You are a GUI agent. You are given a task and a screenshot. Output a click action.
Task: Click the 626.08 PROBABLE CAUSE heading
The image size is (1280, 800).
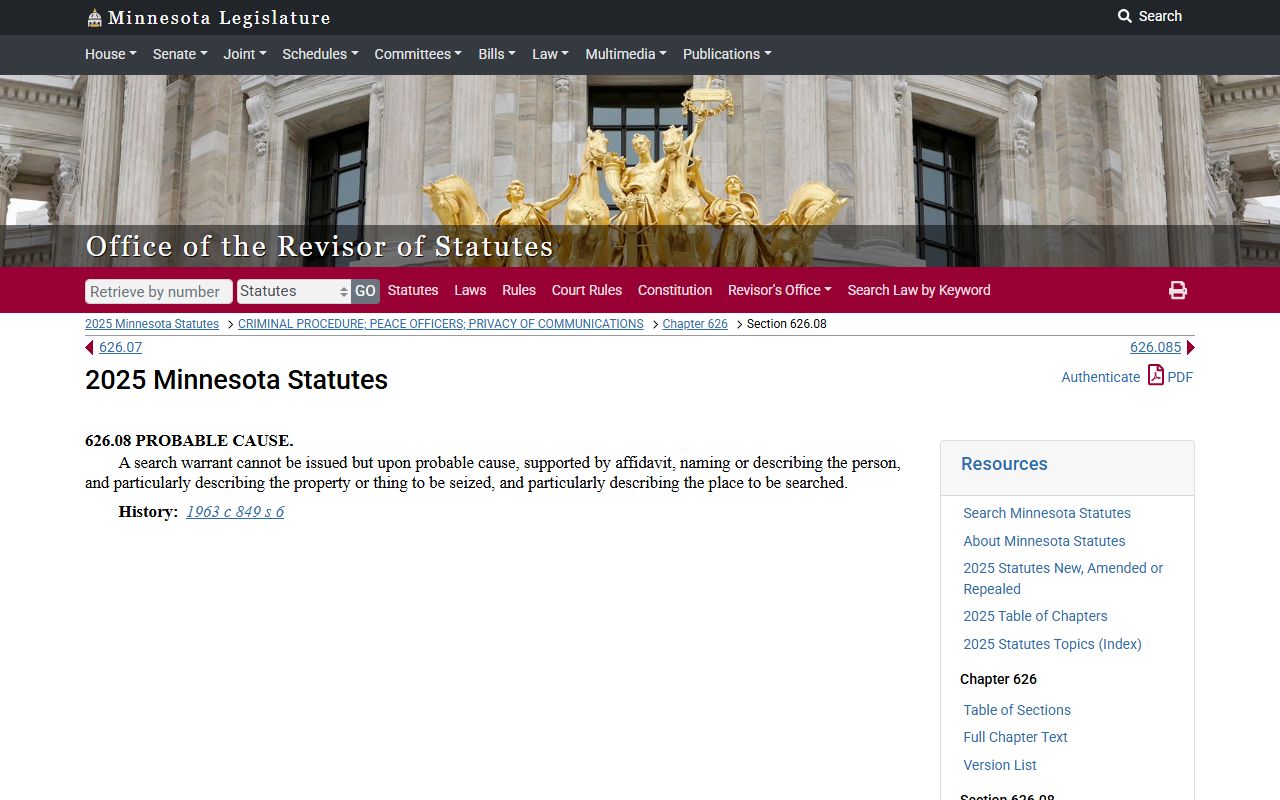189,441
